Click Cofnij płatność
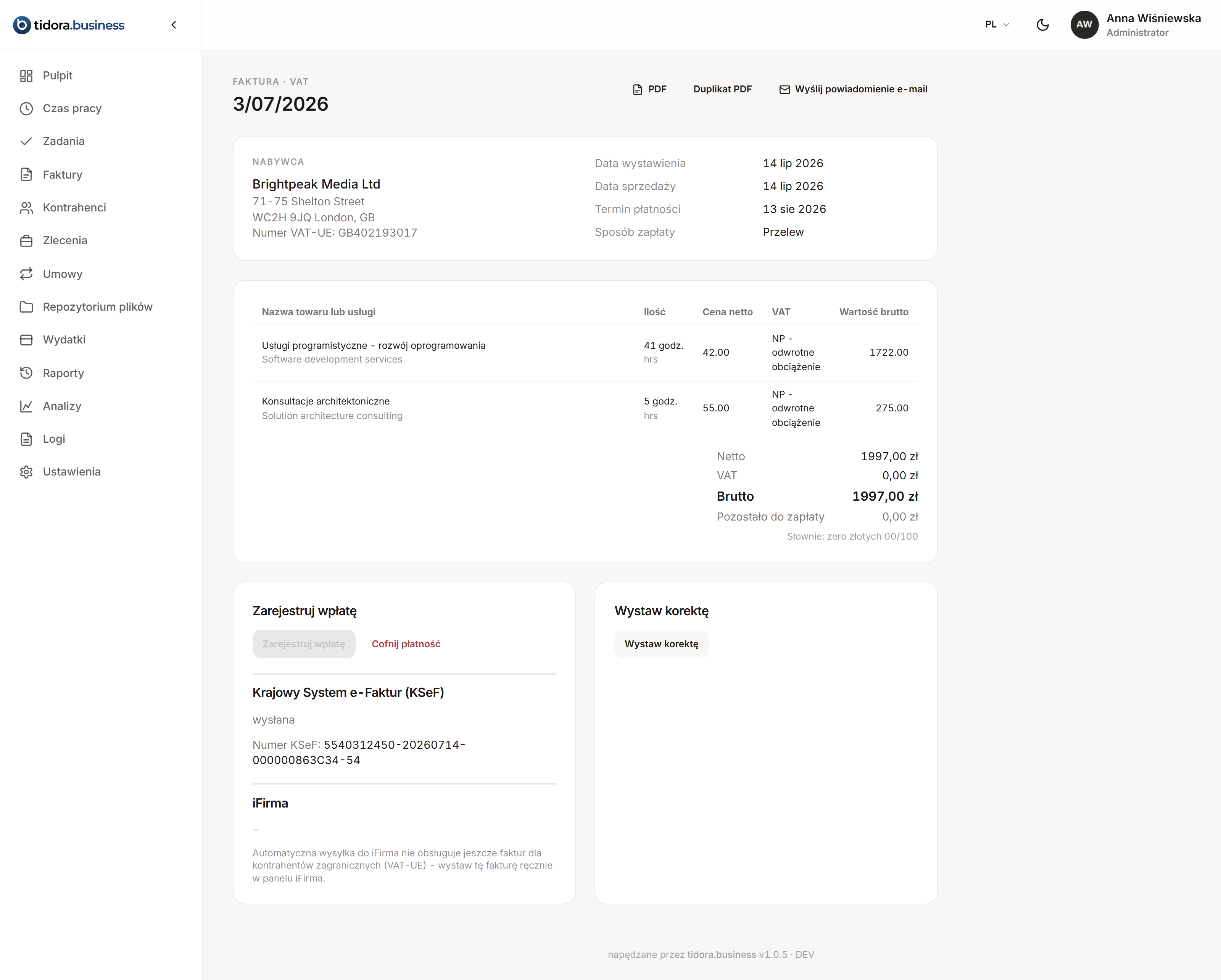Viewport: 1221px width, 980px height. [x=406, y=643]
